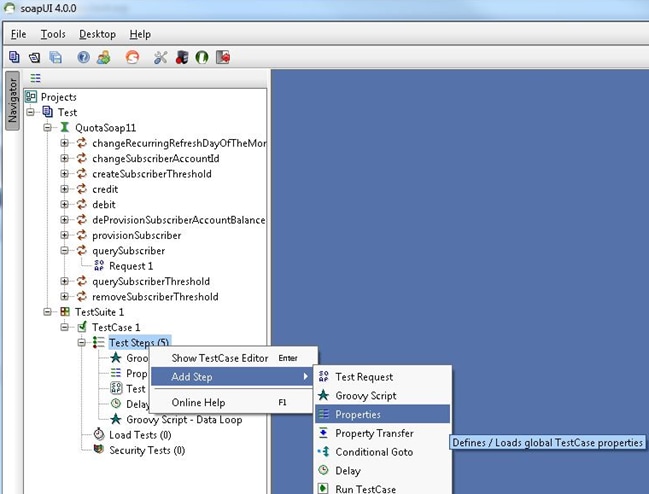Collapse the Test Steps (5) node
Viewport: 649px width, 494px height.
(x=82, y=342)
